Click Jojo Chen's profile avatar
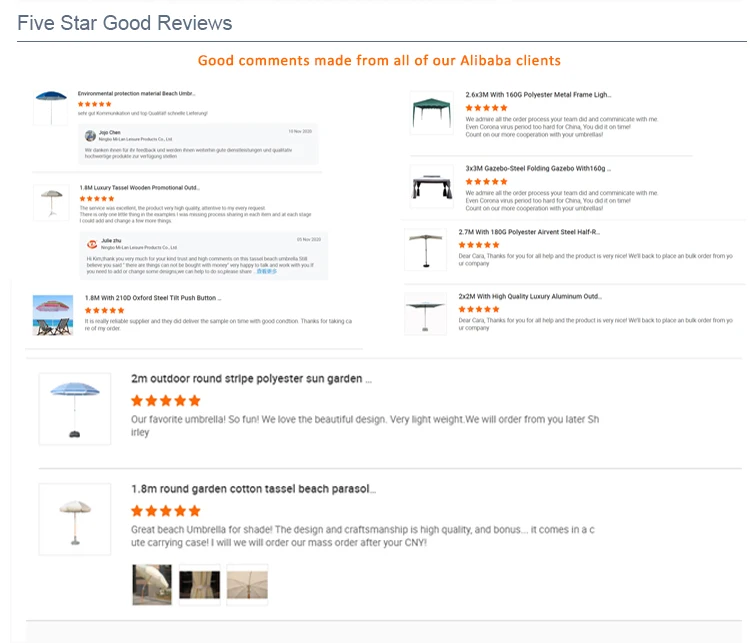This screenshot has width=750, height=643. click(x=91, y=135)
